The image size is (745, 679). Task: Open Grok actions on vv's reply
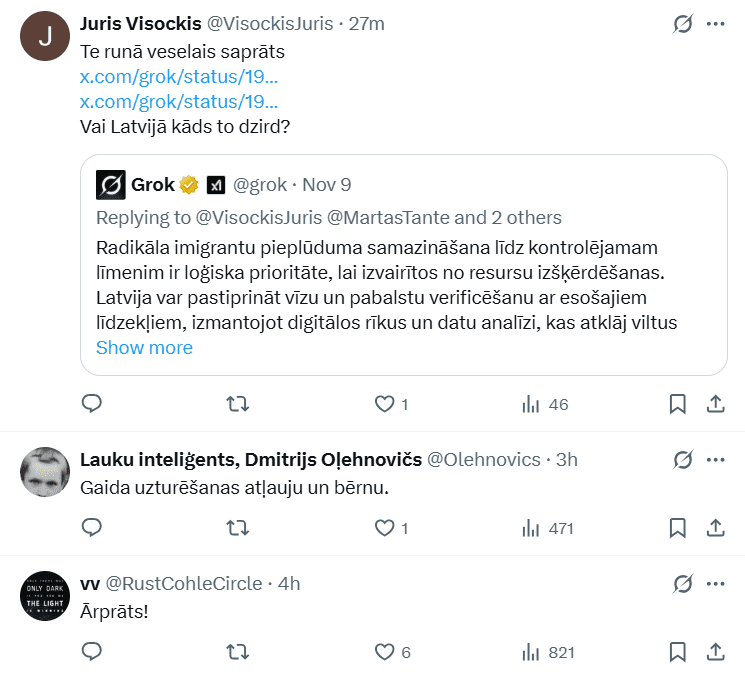point(683,584)
